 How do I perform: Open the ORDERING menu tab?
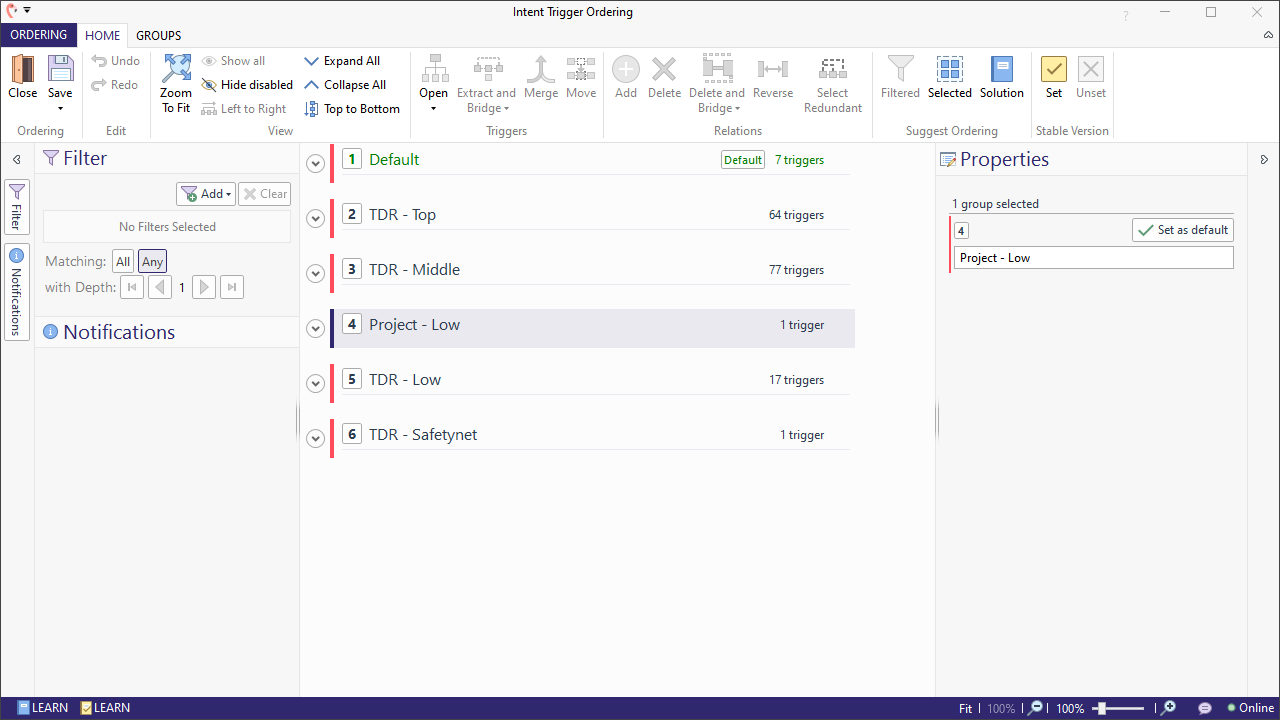point(38,34)
